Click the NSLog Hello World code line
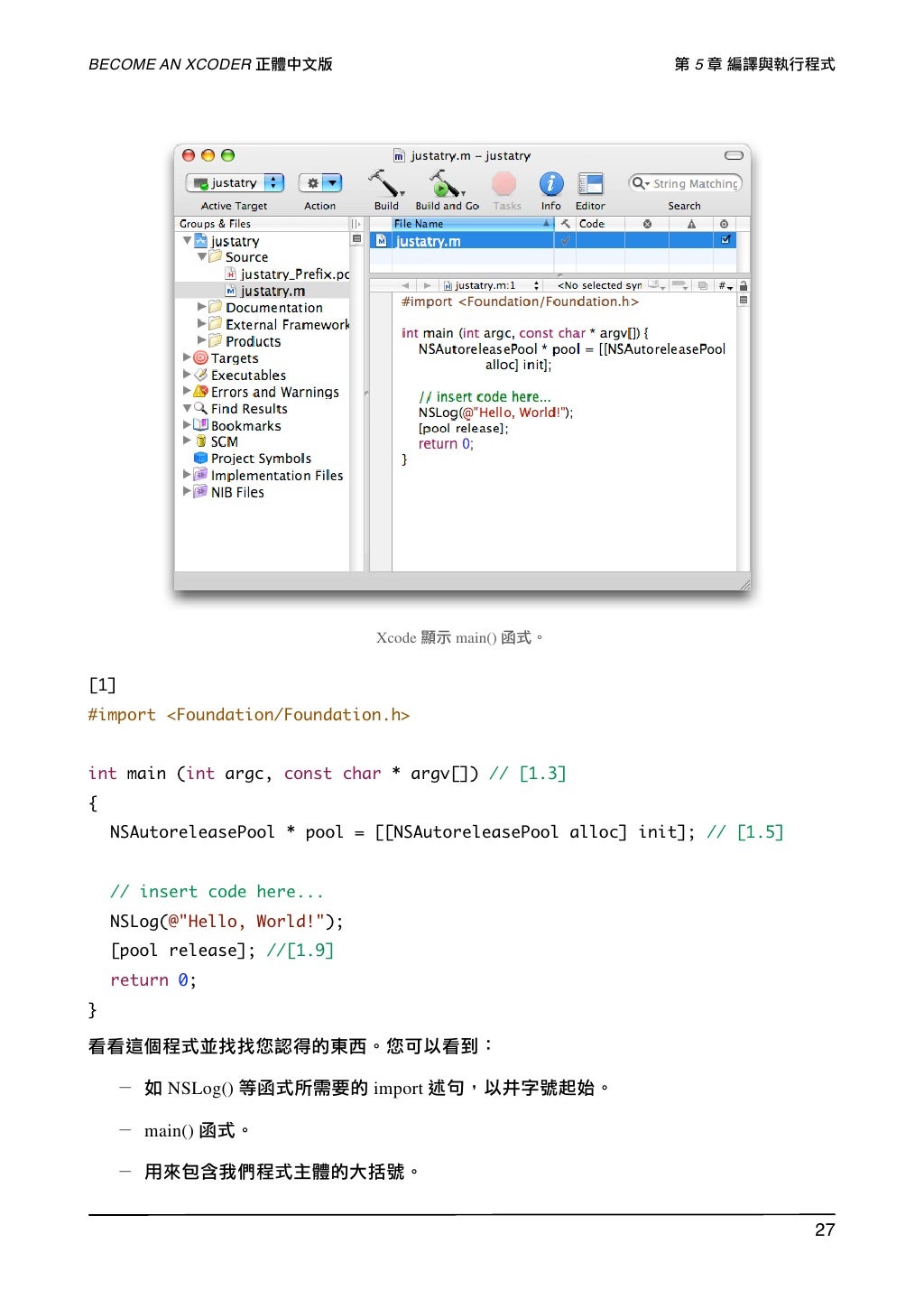 495,413
